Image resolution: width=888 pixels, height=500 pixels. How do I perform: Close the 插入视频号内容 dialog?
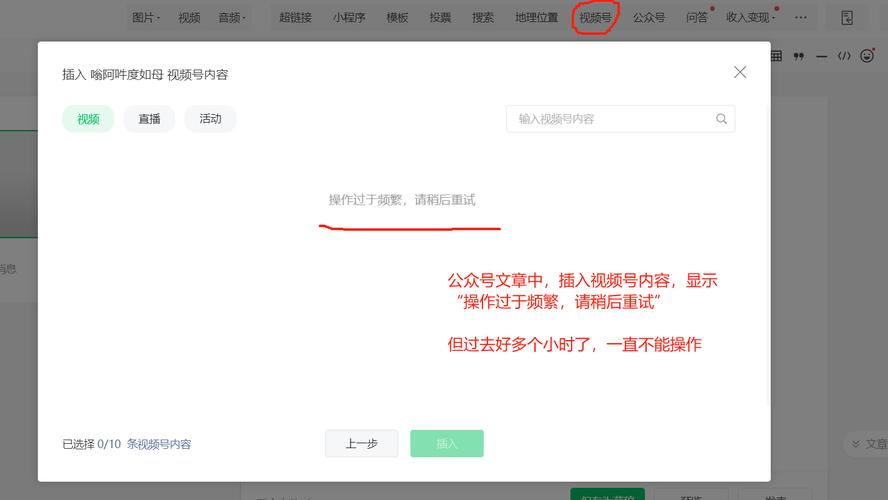(740, 72)
